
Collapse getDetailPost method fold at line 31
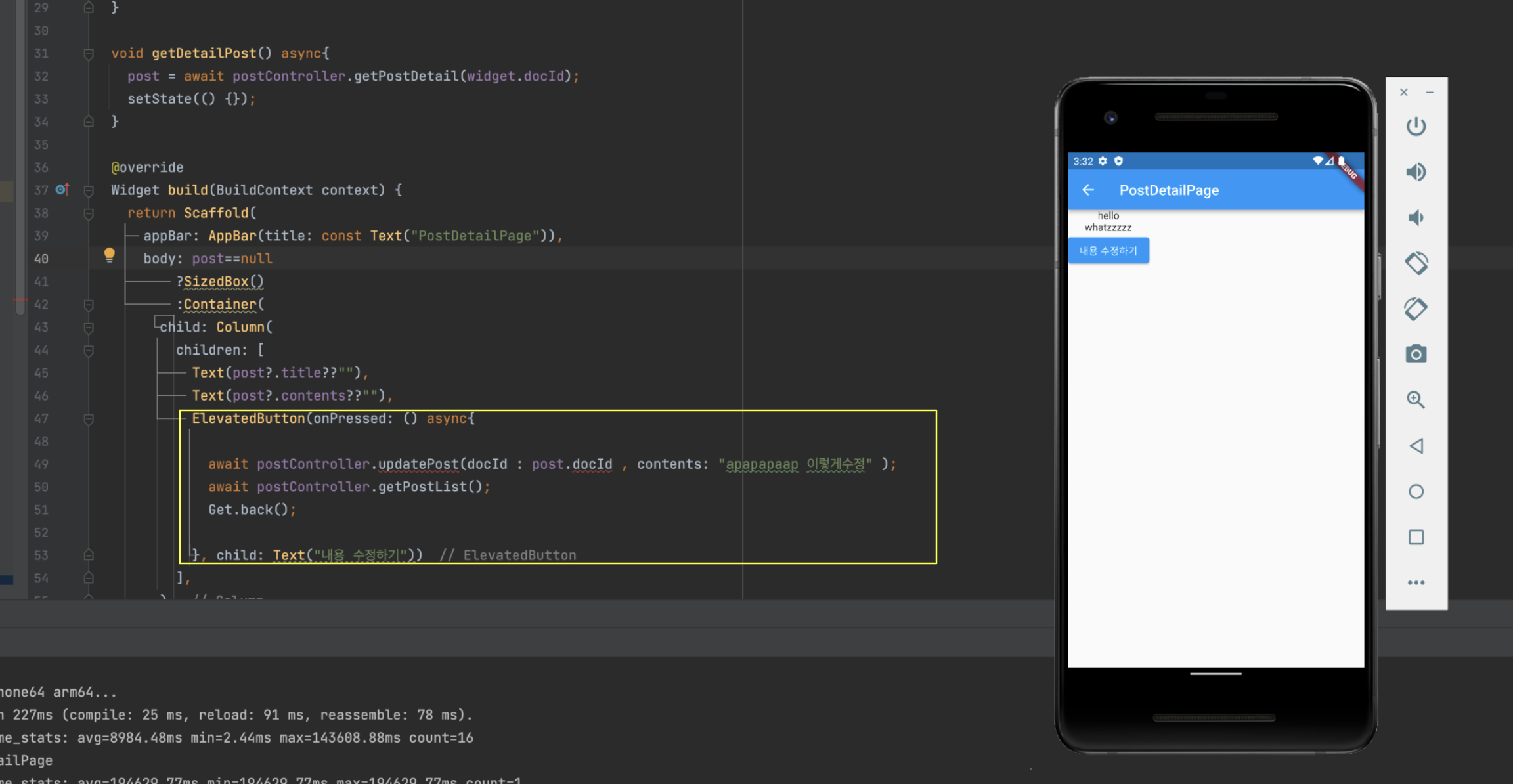[x=89, y=54]
